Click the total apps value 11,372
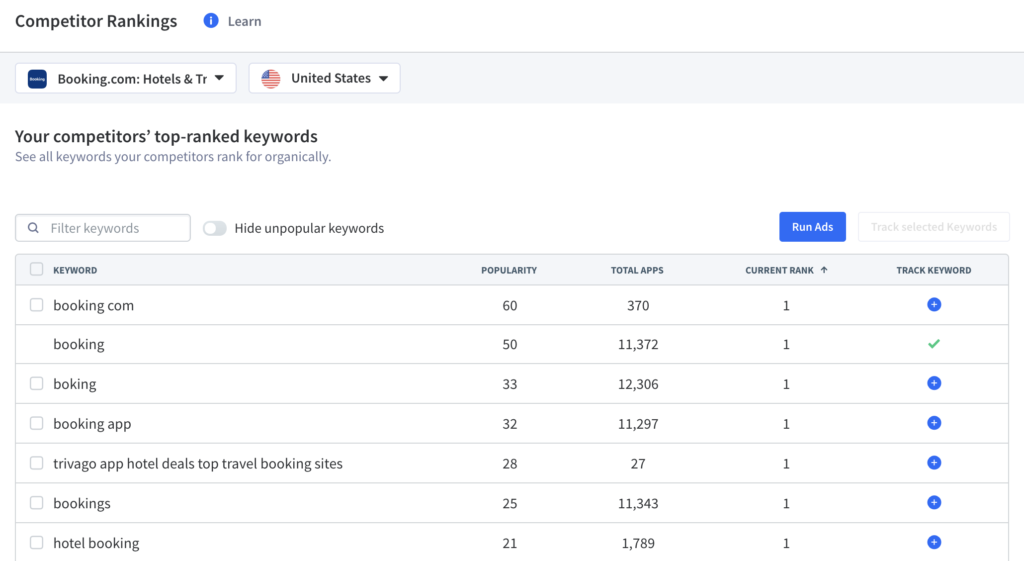This screenshot has width=1024, height=561. point(638,345)
